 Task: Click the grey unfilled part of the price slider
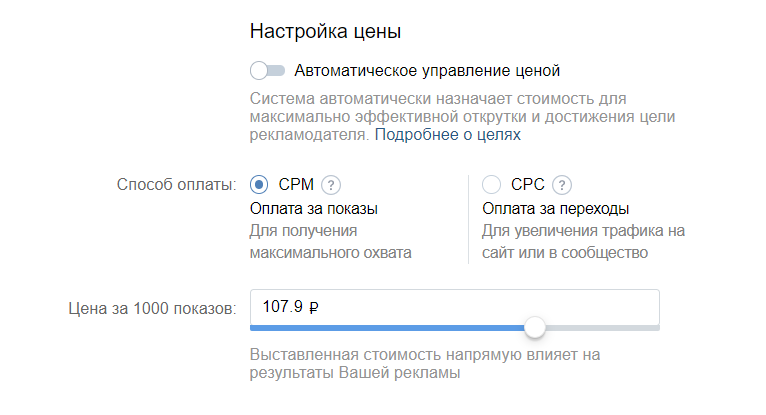coord(602,328)
